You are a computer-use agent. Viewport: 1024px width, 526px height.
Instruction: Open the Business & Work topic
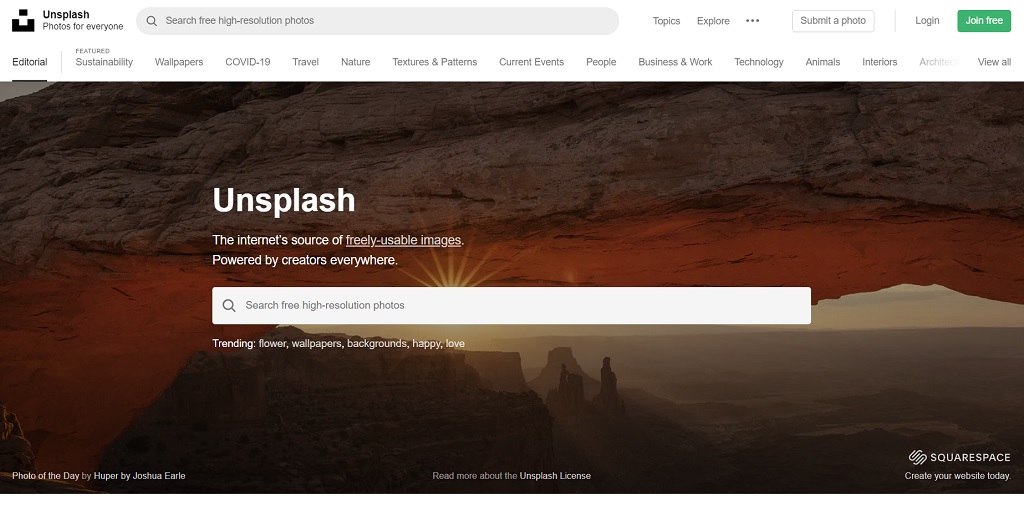(675, 62)
